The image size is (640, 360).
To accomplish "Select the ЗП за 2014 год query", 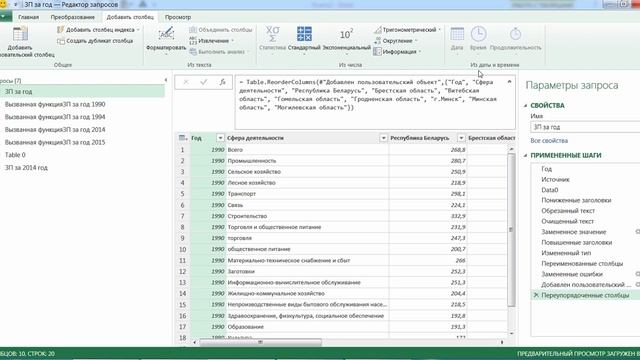I will click(x=26, y=167).
